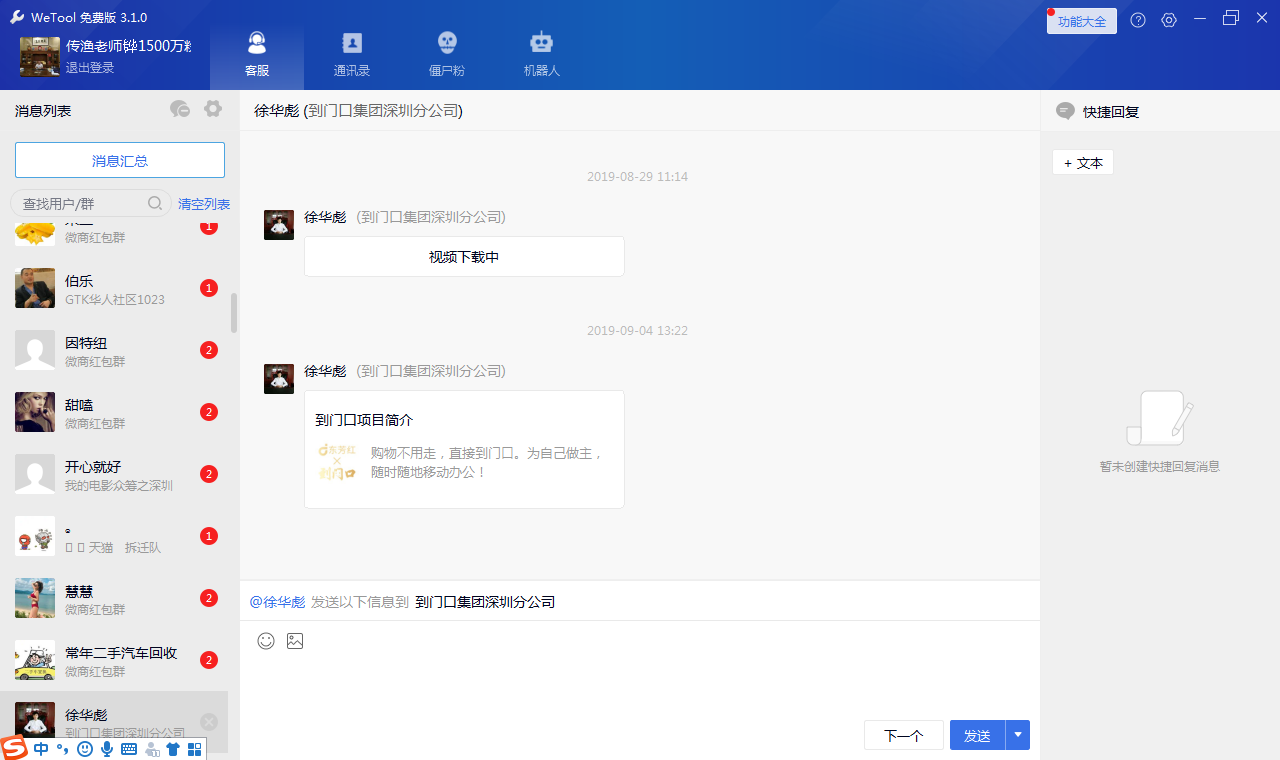Click the unread badge on 因特纽
The width and height of the screenshot is (1280, 760).
tap(209, 350)
